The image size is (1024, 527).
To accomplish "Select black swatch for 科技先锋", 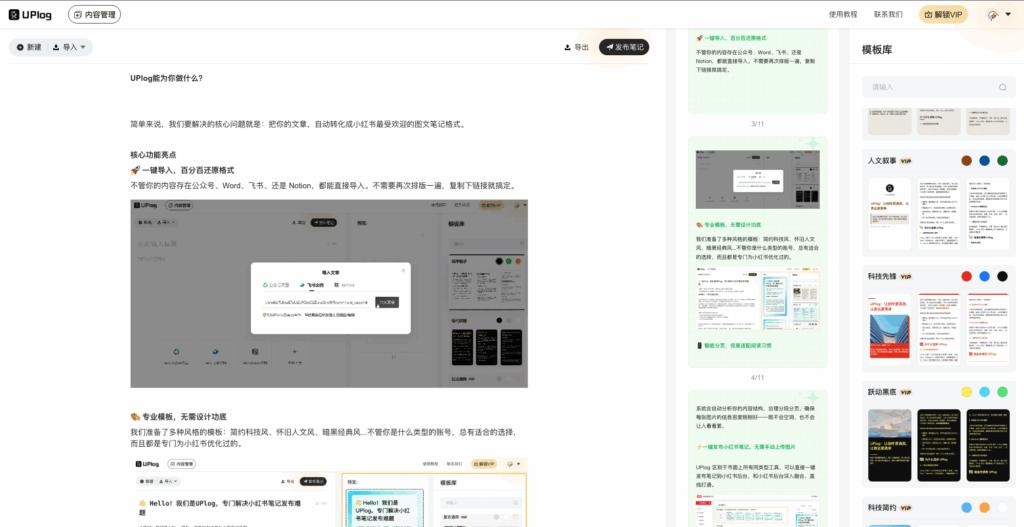I will (x=1002, y=276).
